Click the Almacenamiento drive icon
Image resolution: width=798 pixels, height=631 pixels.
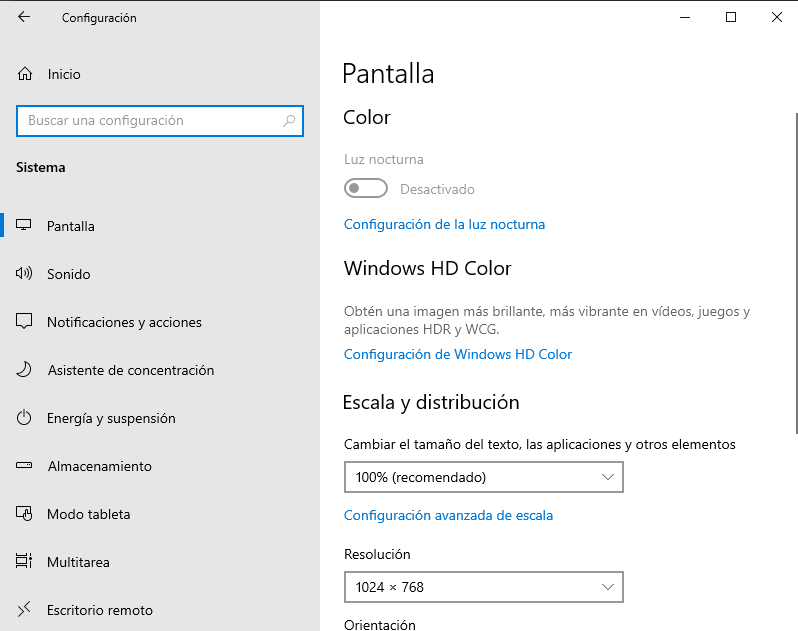pos(24,465)
